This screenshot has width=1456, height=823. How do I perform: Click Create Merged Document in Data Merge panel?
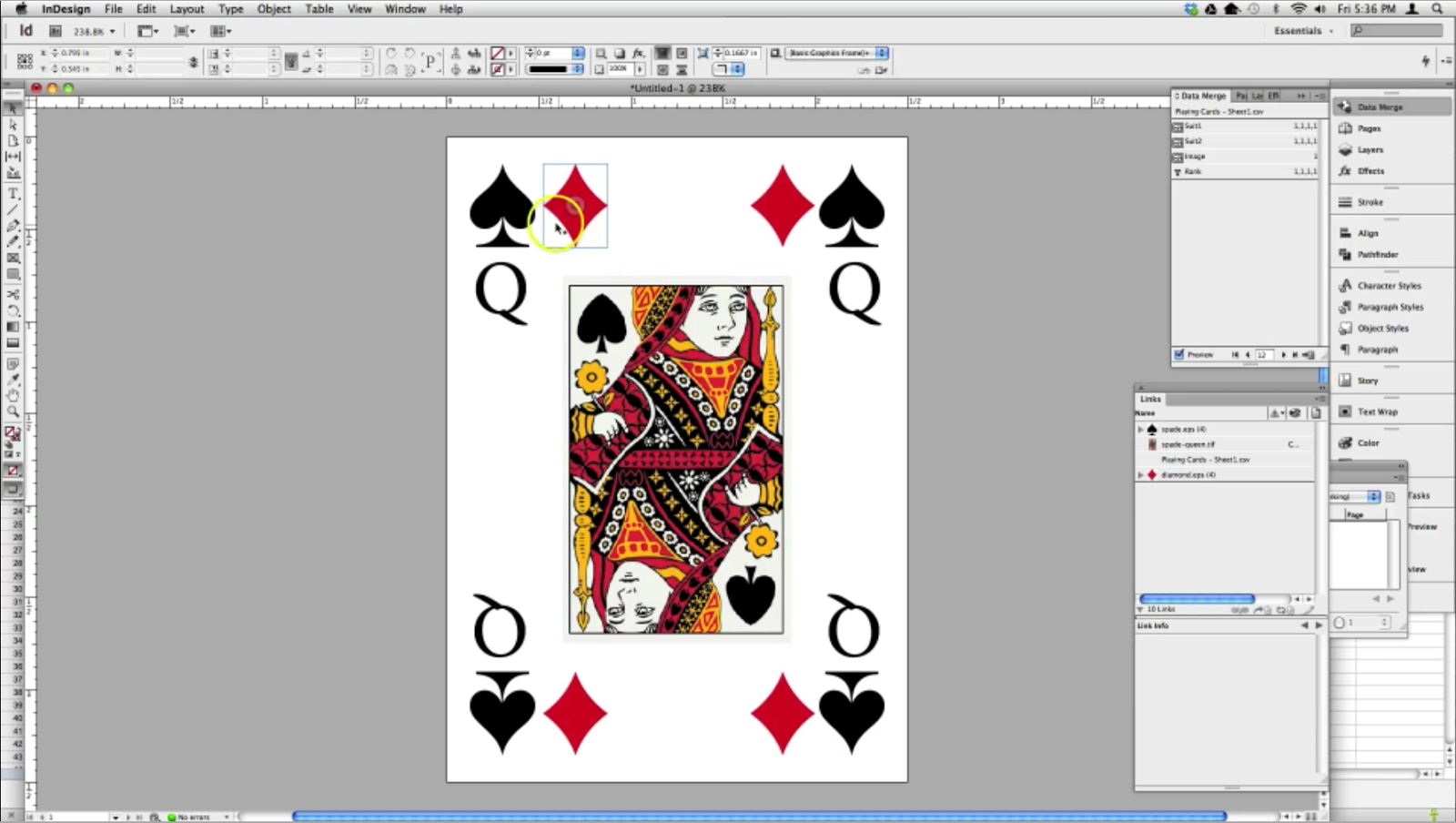coord(1309,354)
